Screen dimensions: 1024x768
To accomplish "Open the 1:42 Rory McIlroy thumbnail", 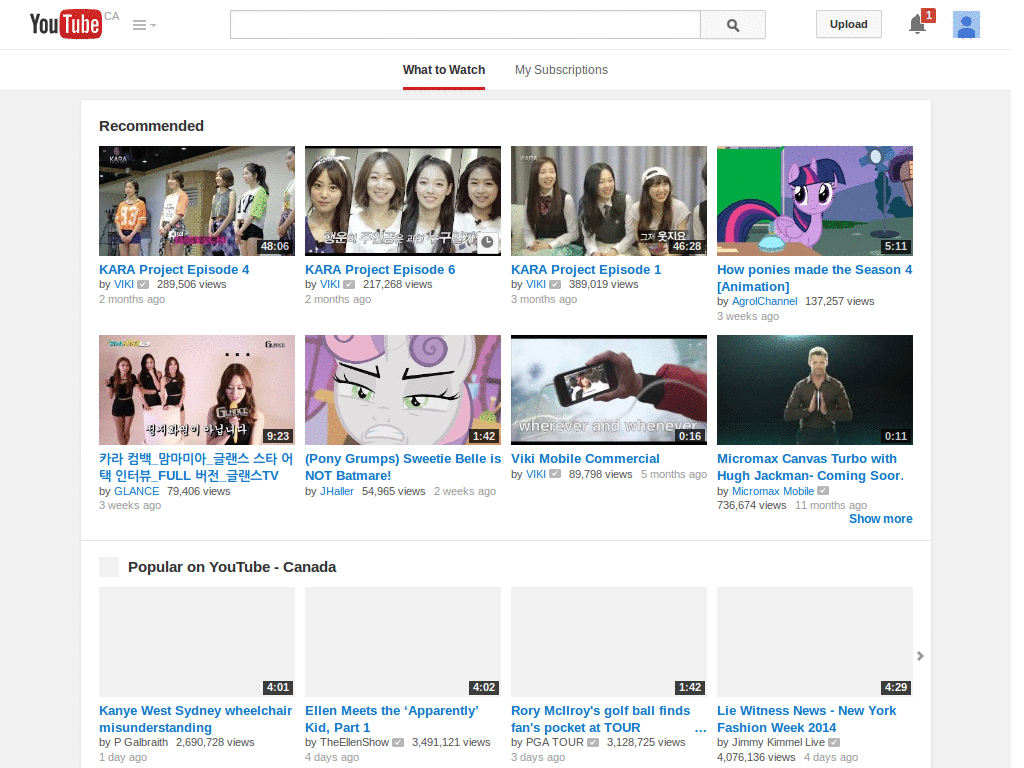I will 609,642.
